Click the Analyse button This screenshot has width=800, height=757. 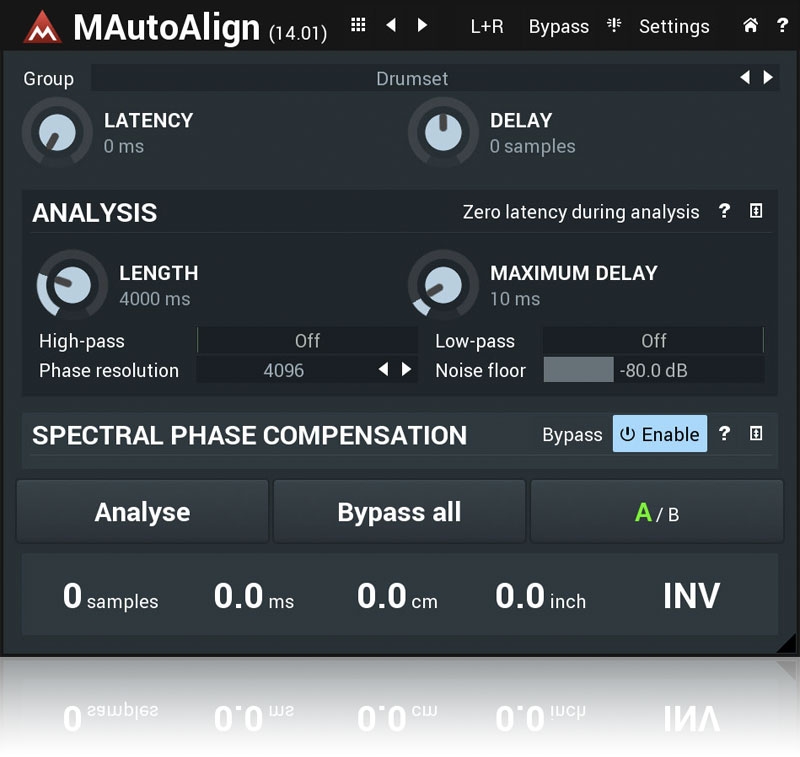tap(142, 512)
